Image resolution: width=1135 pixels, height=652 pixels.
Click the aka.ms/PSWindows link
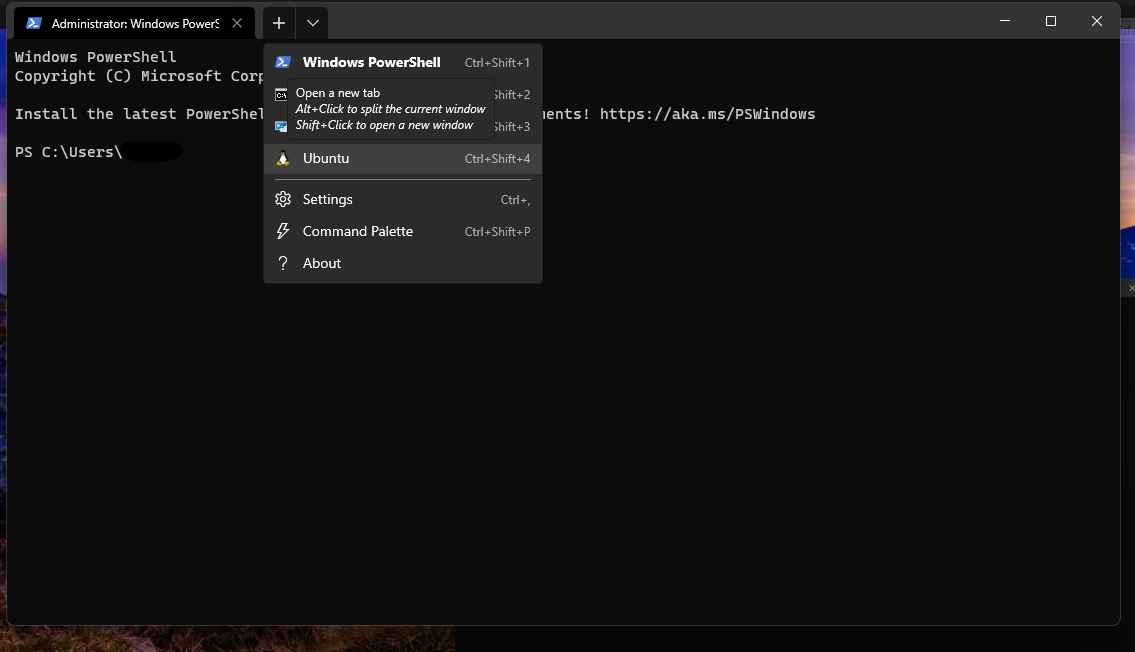(707, 114)
